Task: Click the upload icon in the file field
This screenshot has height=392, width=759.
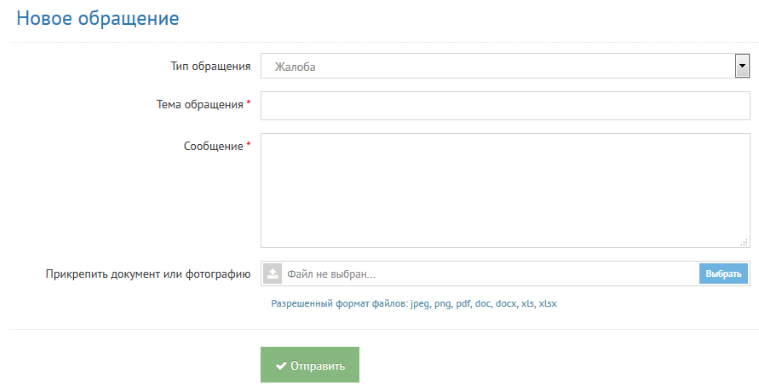Action: point(273,274)
